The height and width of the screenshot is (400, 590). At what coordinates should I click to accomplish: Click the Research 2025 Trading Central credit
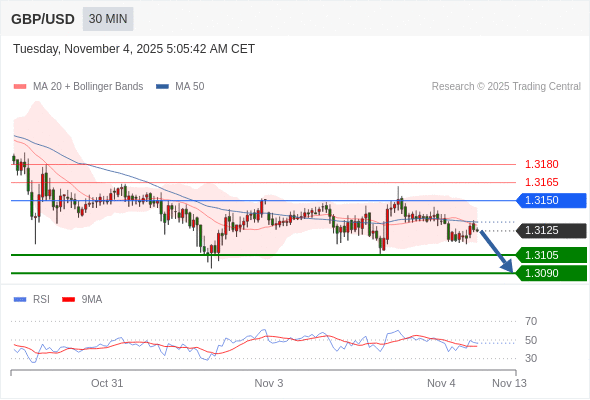point(506,87)
